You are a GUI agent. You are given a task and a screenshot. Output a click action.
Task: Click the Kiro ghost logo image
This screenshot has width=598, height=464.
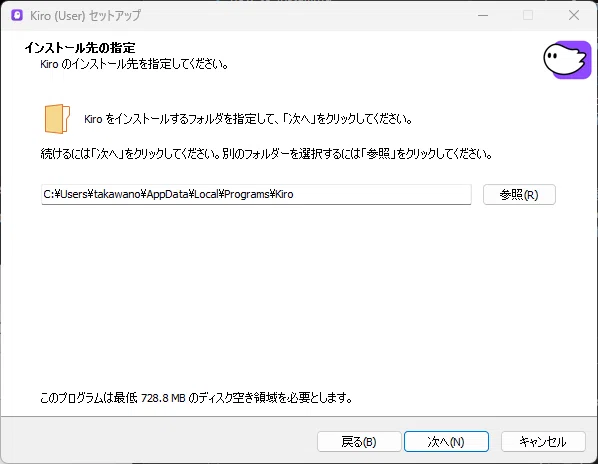[x=567, y=60]
